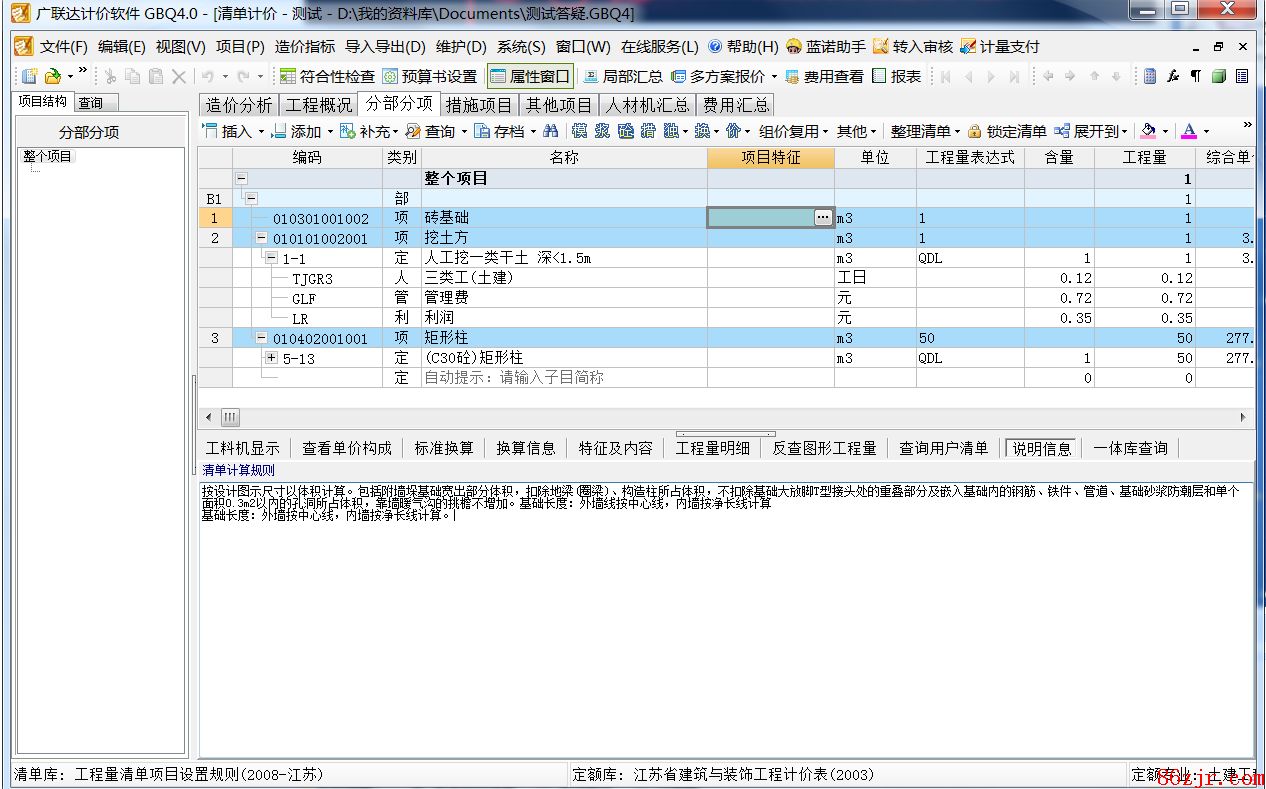Expand the 5-13 quota row
The width and height of the screenshot is (1266, 789).
point(271,358)
